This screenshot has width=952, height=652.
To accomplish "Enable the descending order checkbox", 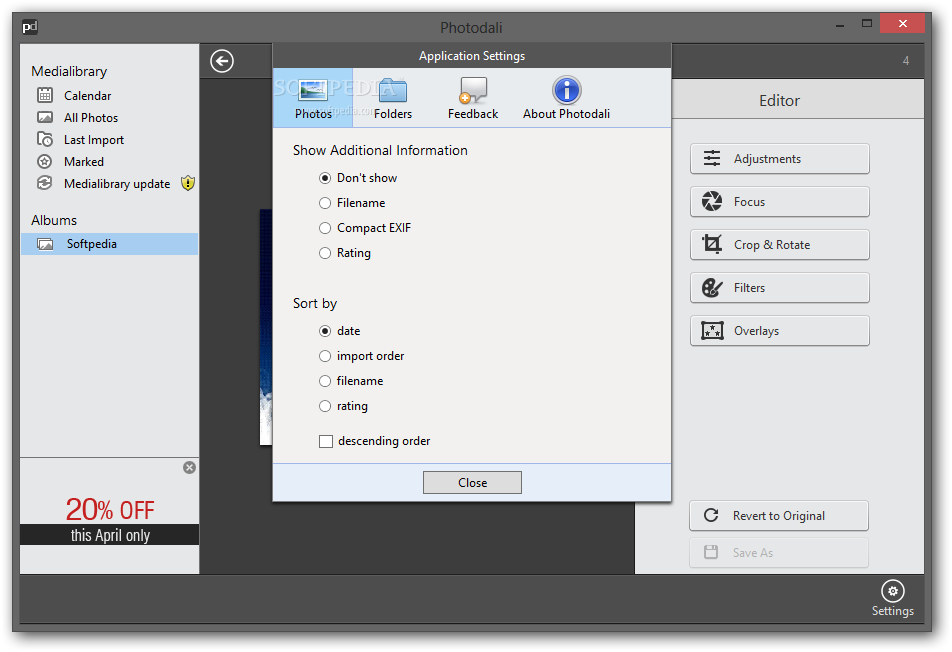I will tap(326, 441).
